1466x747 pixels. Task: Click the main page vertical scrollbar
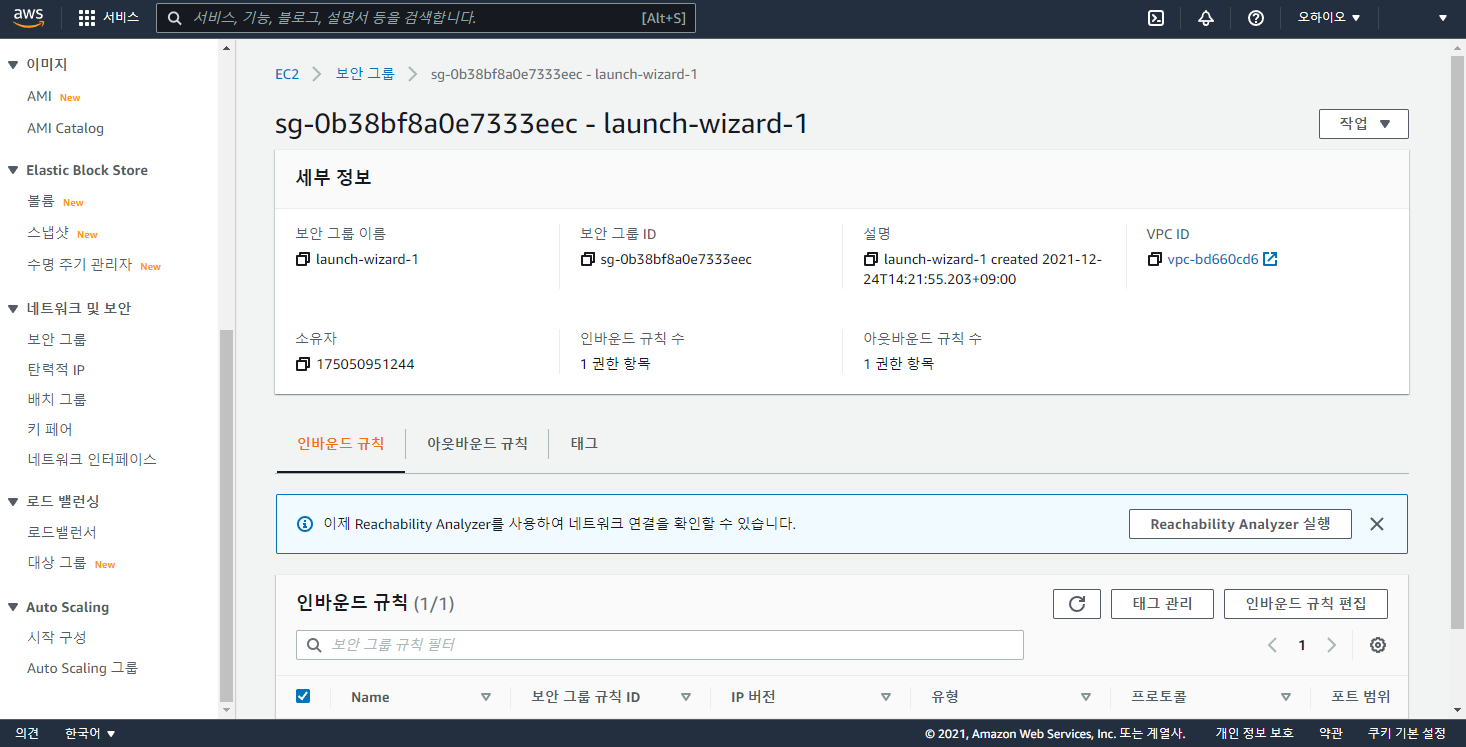pyautogui.click(x=1457, y=340)
